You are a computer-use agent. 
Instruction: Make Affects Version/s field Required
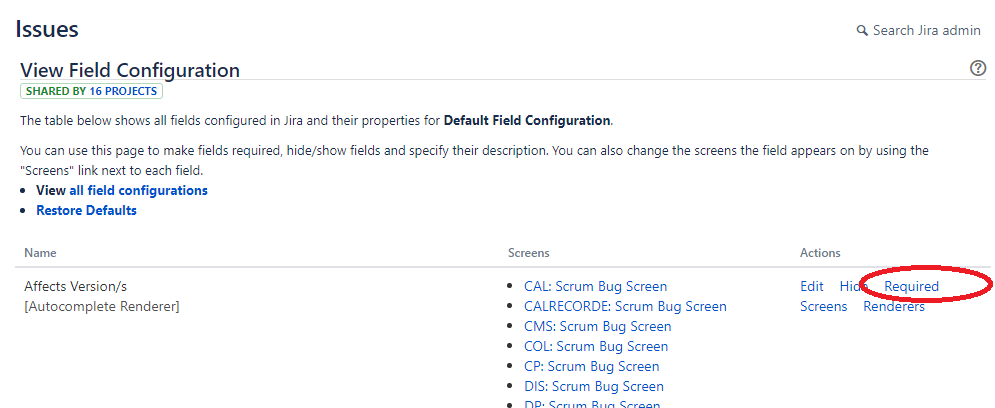click(911, 286)
